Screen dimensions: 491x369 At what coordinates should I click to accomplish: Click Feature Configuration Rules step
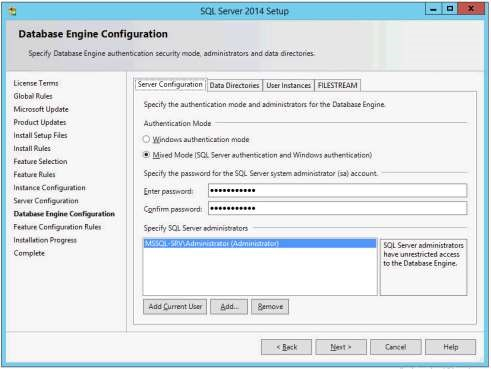[57, 227]
